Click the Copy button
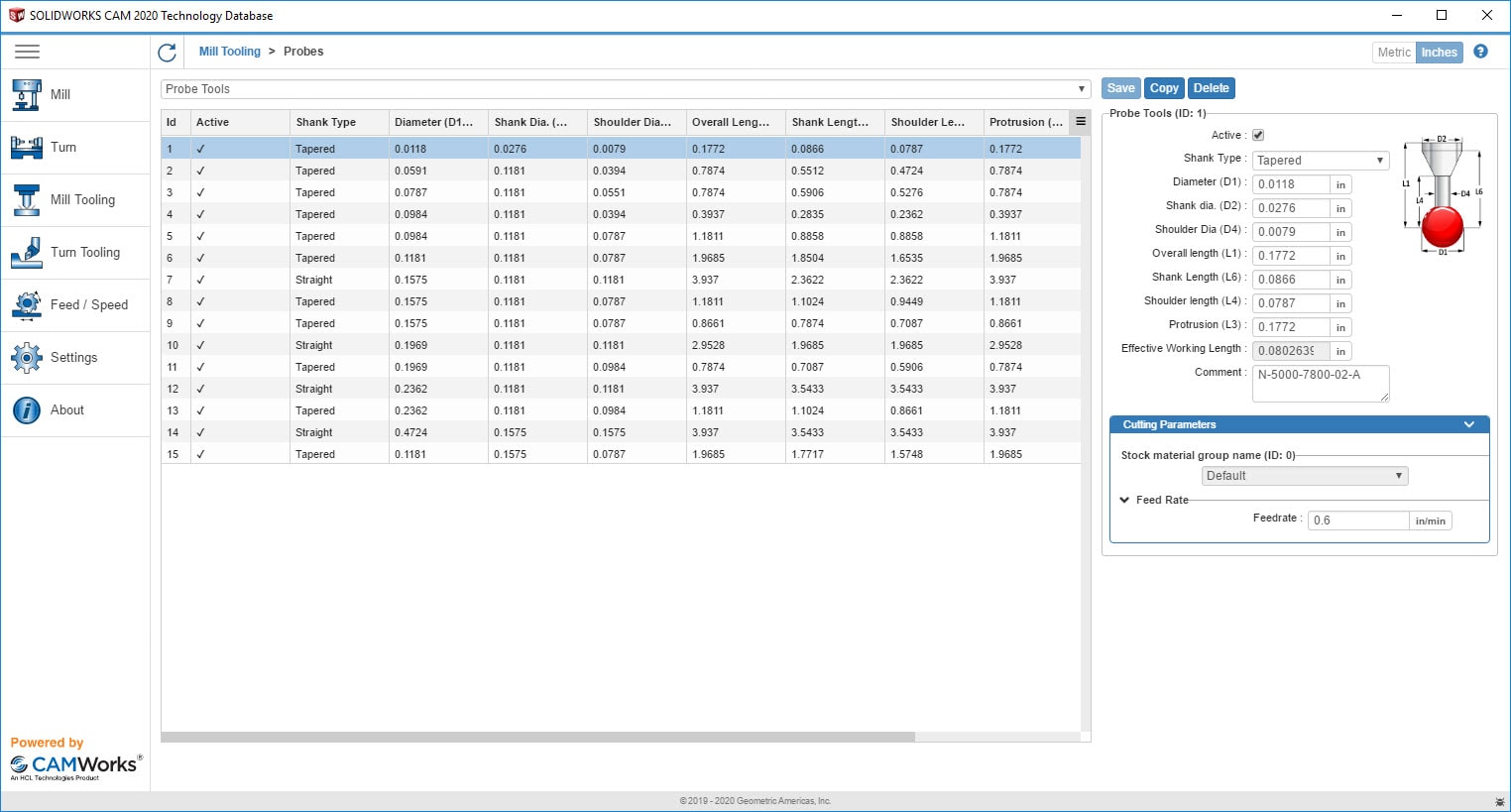Viewport: 1511px width, 812px height. coord(1164,88)
